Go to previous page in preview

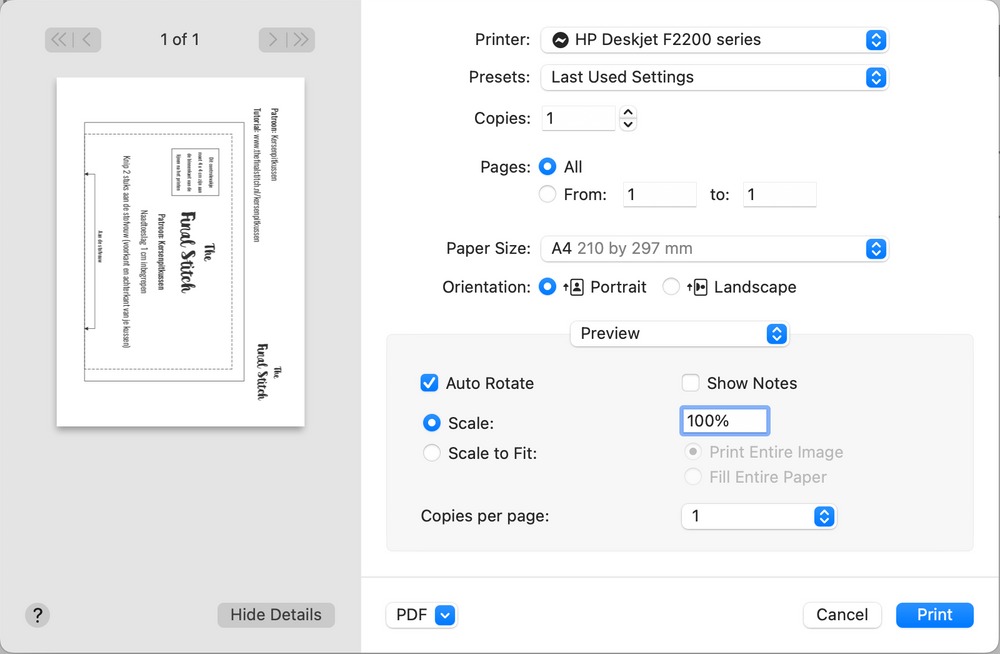click(88, 40)
